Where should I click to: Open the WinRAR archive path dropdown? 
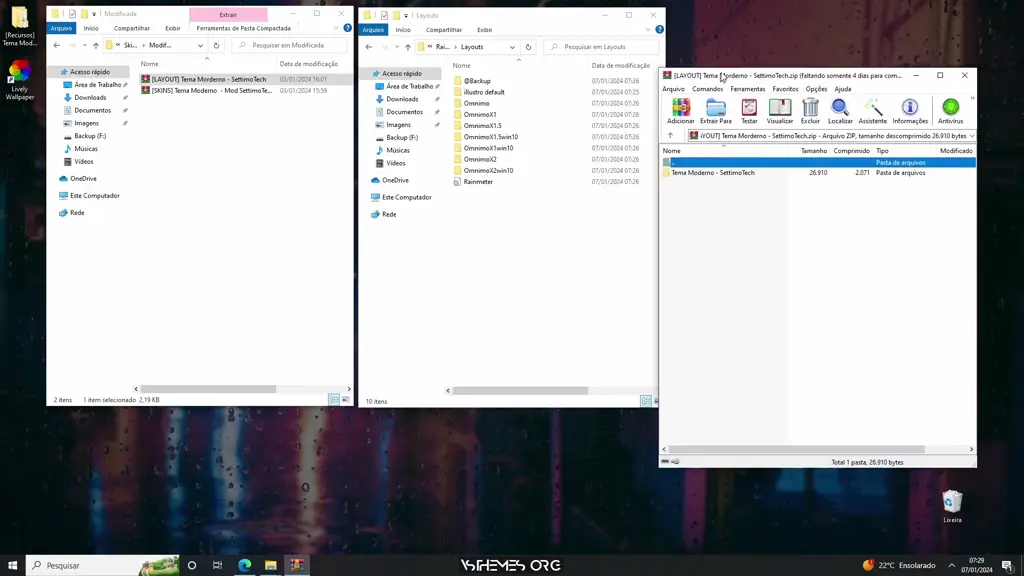(971, 136)
